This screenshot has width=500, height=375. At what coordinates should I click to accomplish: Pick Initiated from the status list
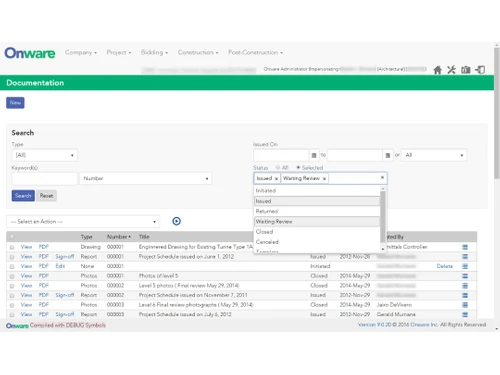click(x=317, y=191)
